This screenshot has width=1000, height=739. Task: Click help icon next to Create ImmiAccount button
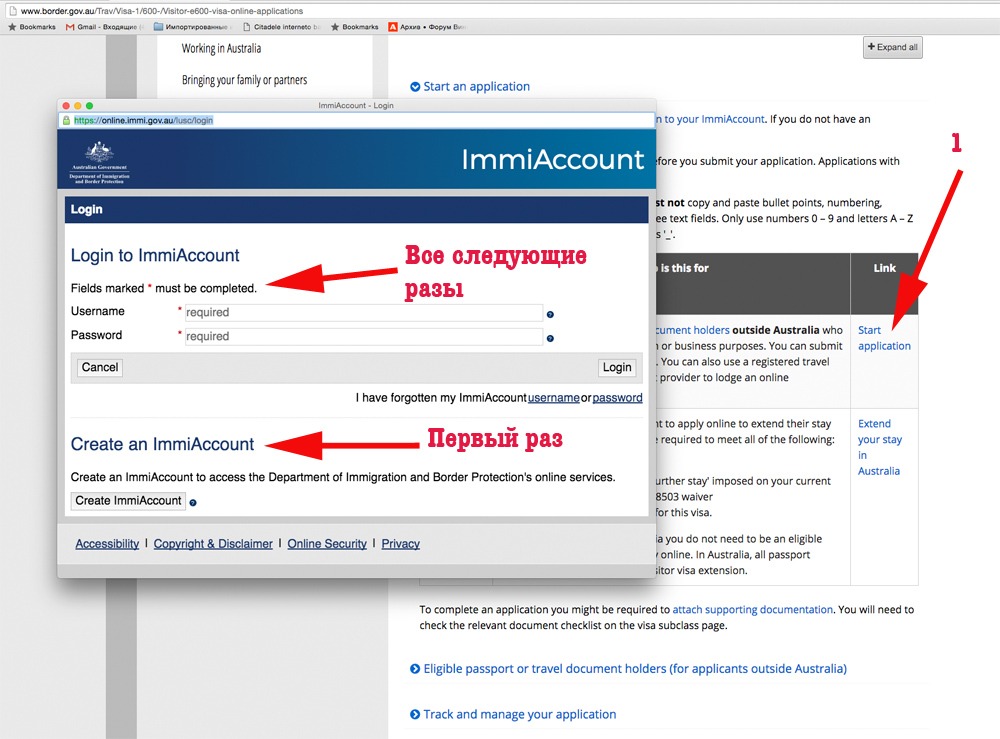[193, 503]
